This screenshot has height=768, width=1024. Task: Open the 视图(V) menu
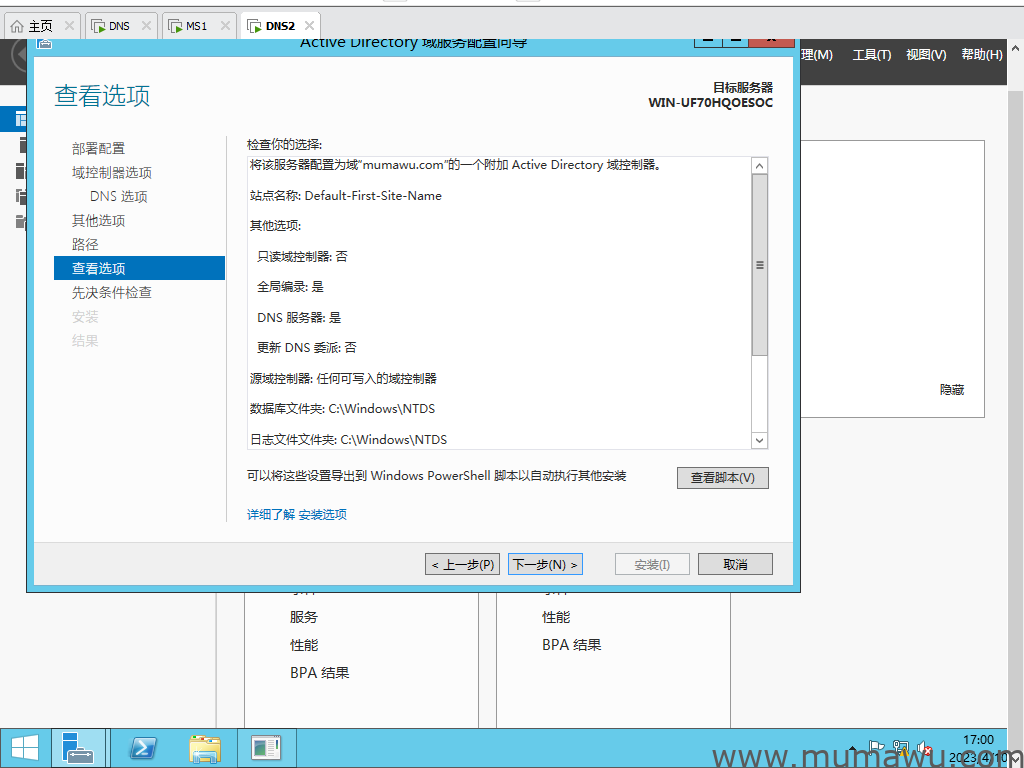pyautogui.click(x=925, y=55)
